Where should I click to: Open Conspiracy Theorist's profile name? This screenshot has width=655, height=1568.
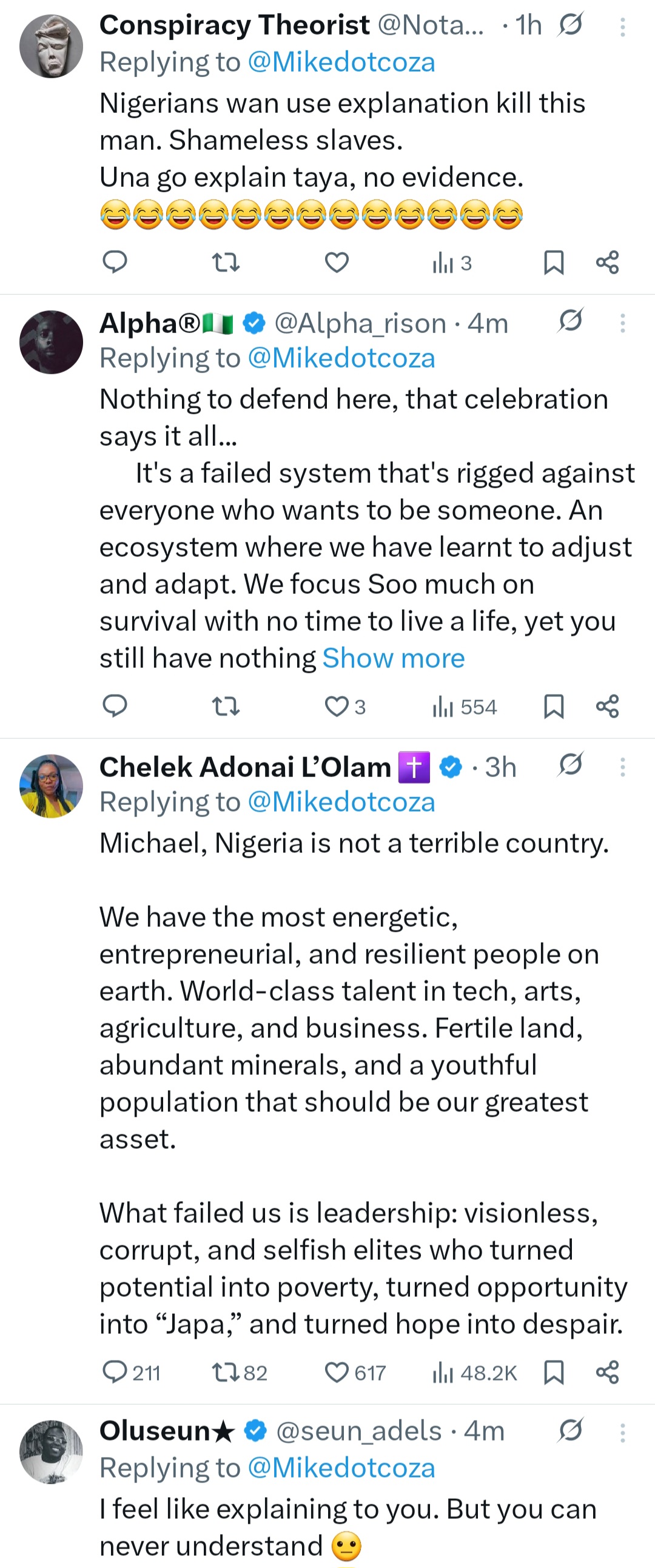tap(233, 24)
